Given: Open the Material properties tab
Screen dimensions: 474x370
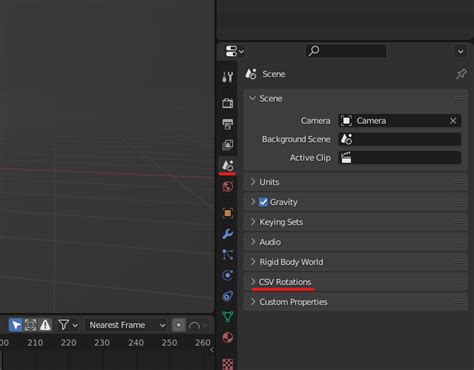Looking at the screenshot, I should 228,337.
